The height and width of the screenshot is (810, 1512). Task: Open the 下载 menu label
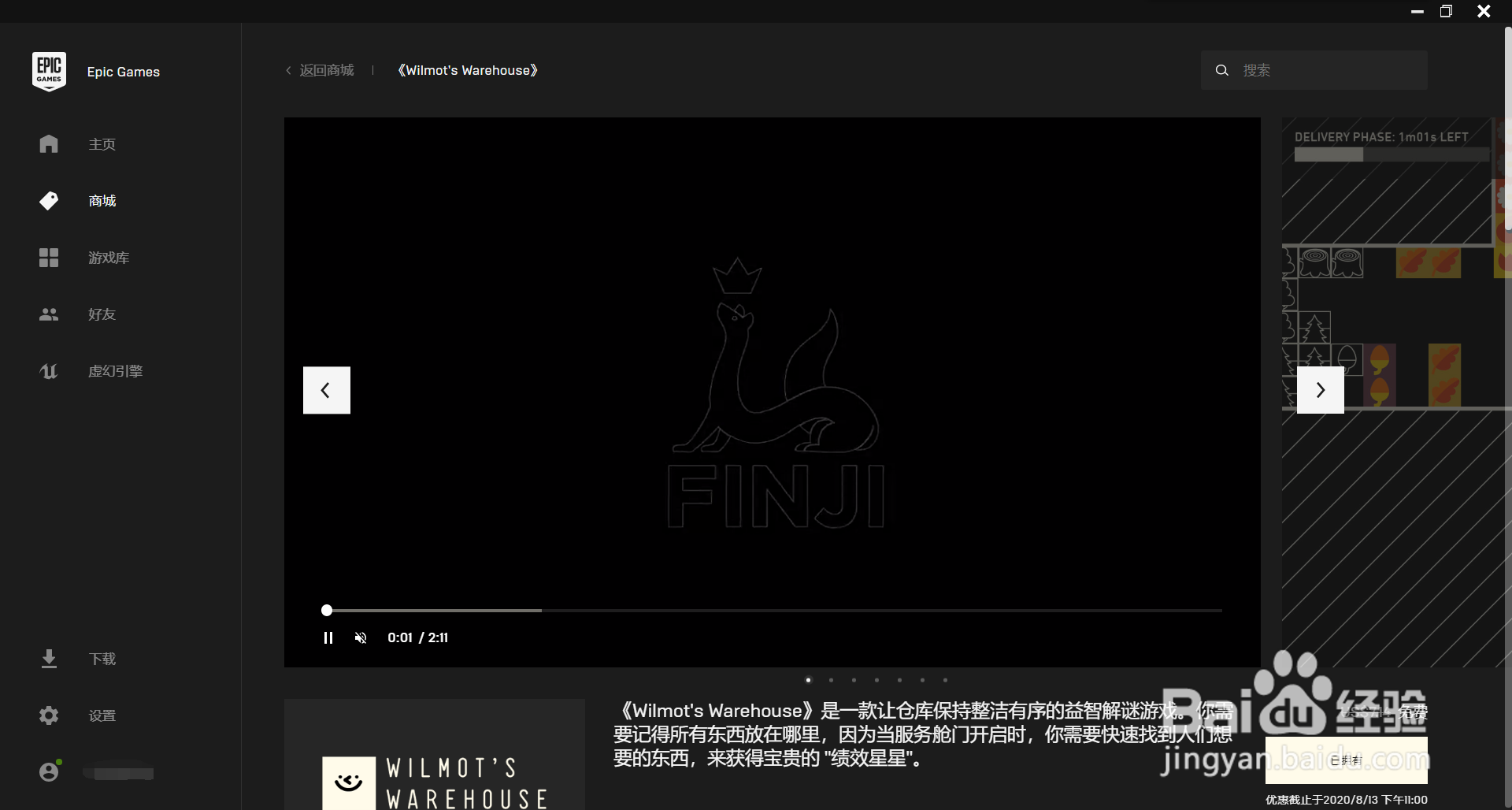(102, 659)
